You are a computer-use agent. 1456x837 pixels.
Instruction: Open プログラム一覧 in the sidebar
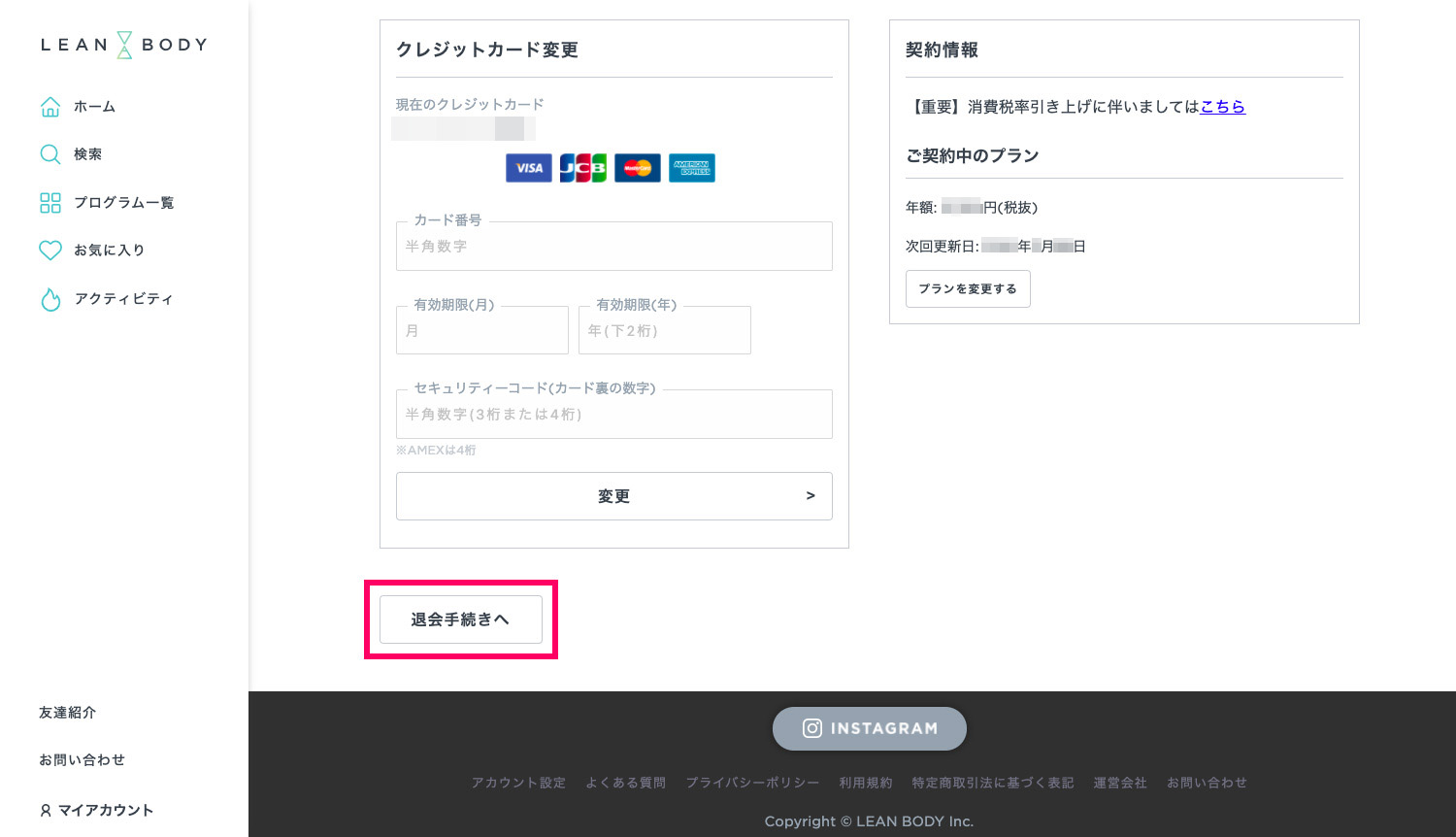(124, 202)
